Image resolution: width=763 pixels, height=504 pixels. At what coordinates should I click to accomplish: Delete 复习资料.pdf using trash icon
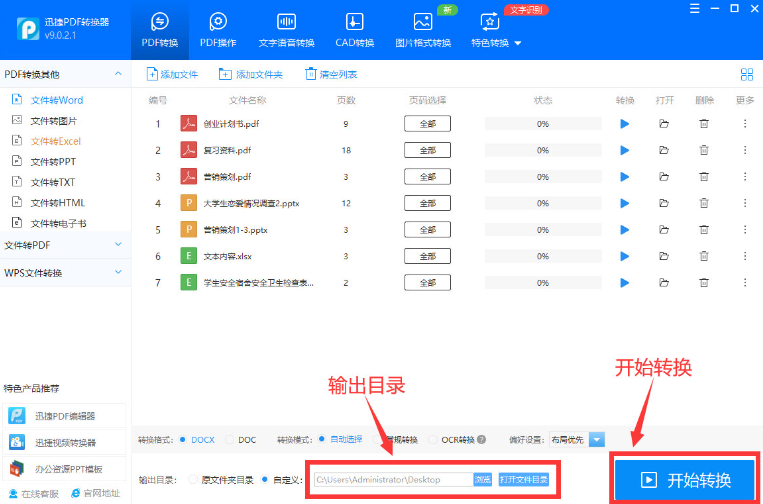tap(704, 150)
